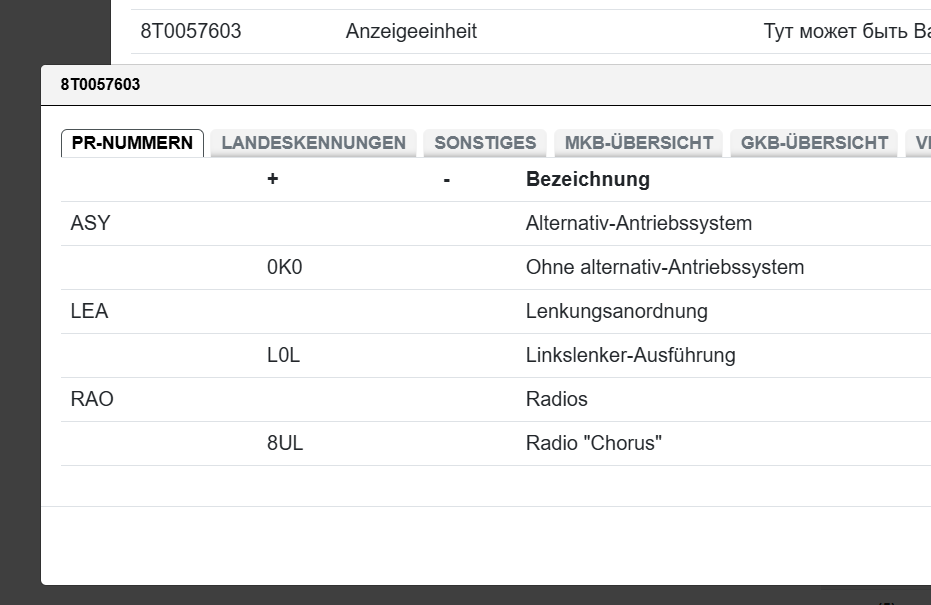Click the Lenkungsanordnung description cell
The width and height of the screenshot is (931, 605).
coord(616,312)
